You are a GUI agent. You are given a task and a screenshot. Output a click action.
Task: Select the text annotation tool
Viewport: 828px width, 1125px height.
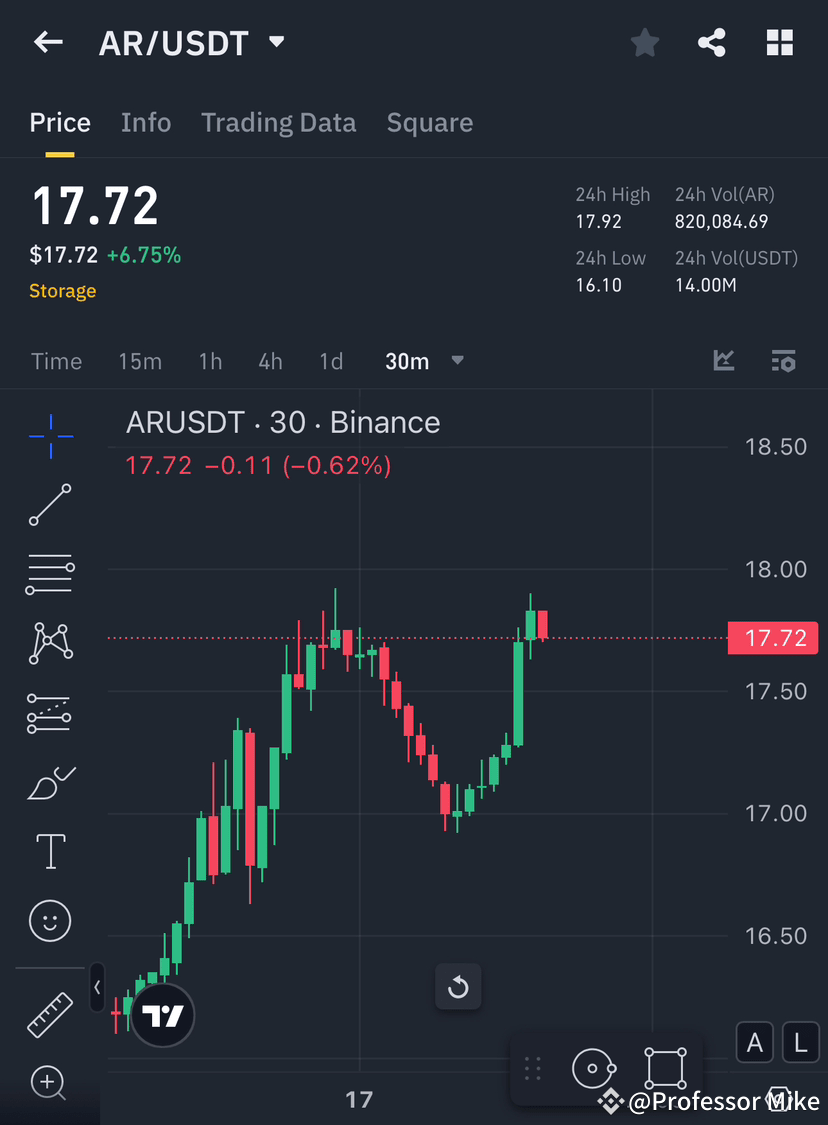click(50, 851)
